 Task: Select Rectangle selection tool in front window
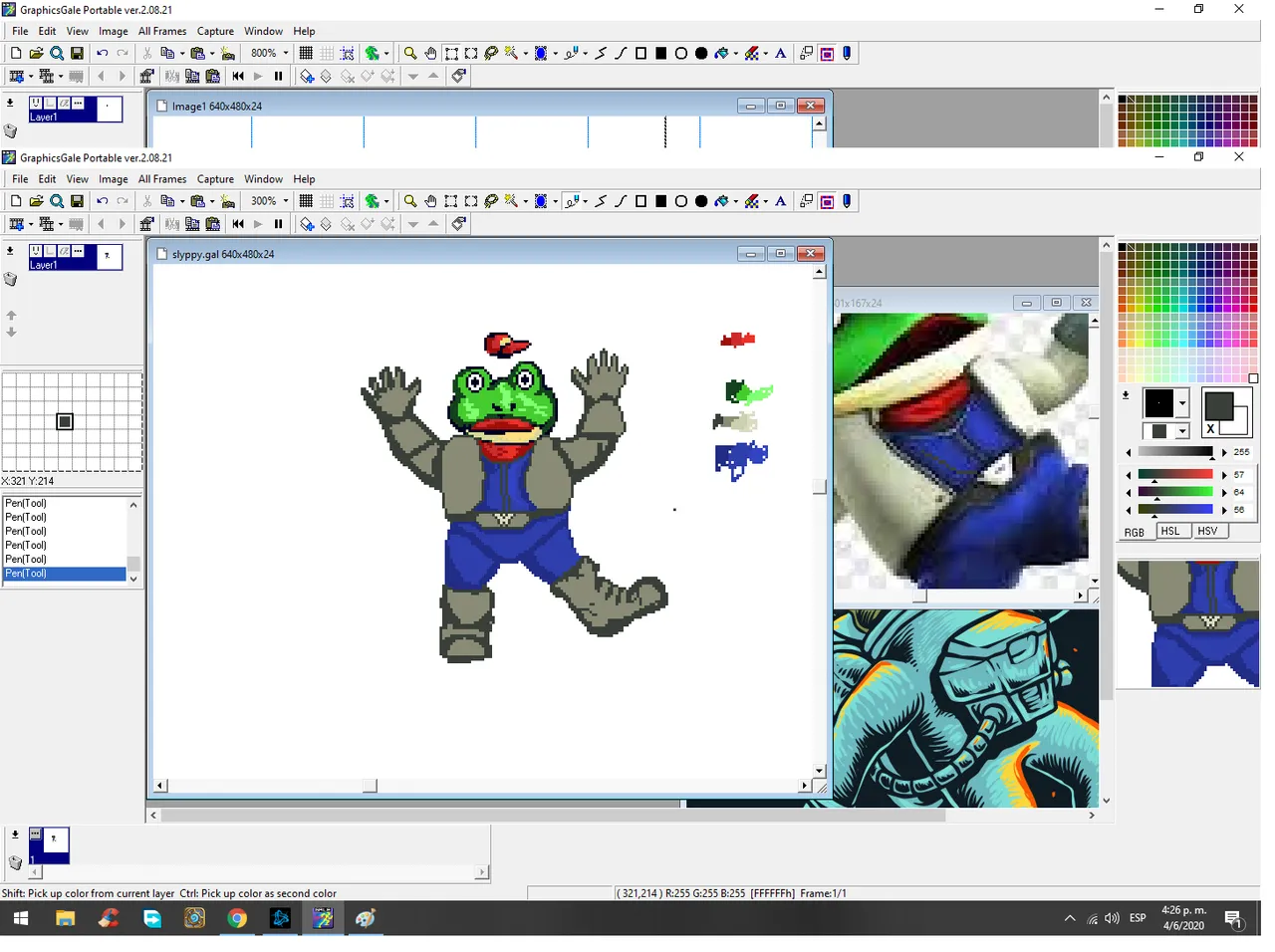pyautogui.click(x=451, y=201)
